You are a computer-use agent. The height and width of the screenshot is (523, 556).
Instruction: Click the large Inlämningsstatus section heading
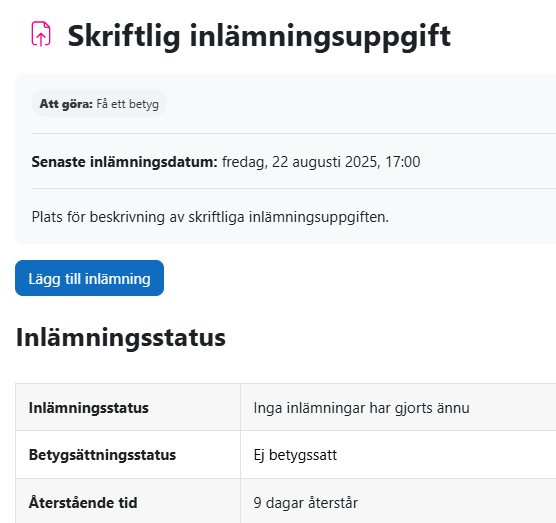(x=121, y=337)
